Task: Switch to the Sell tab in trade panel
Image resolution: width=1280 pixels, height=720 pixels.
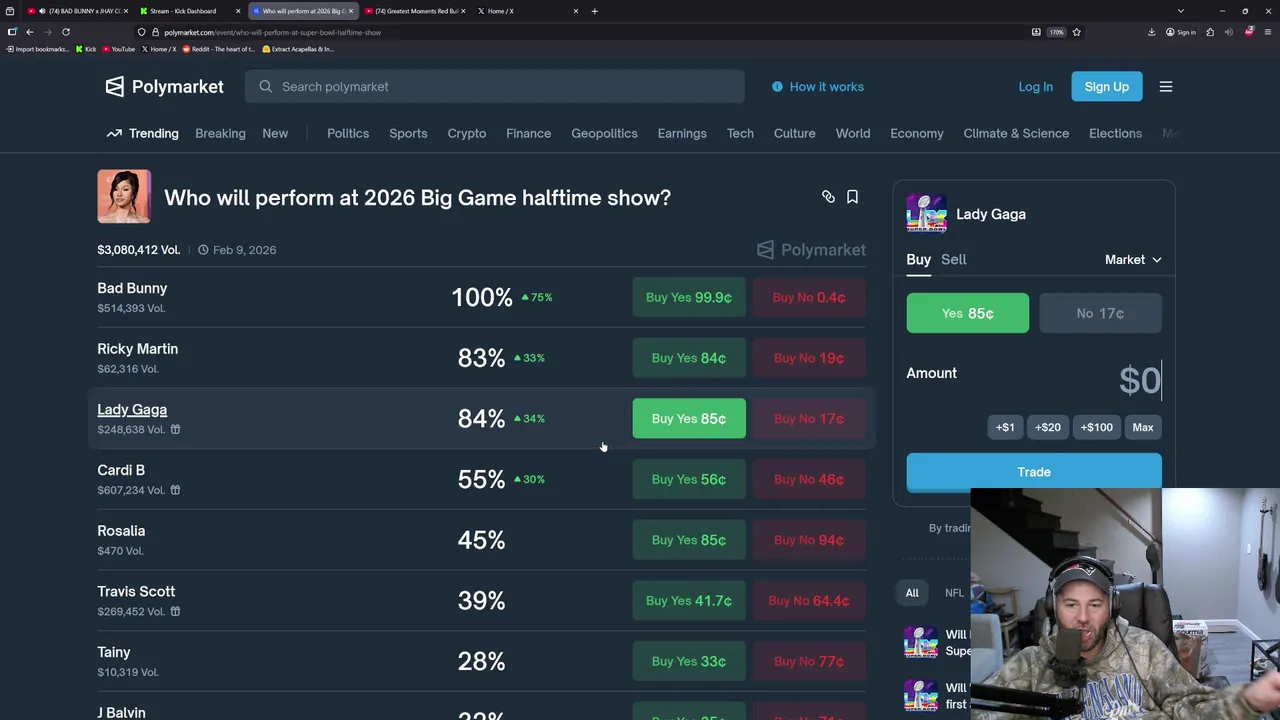Action: point(954,259)
